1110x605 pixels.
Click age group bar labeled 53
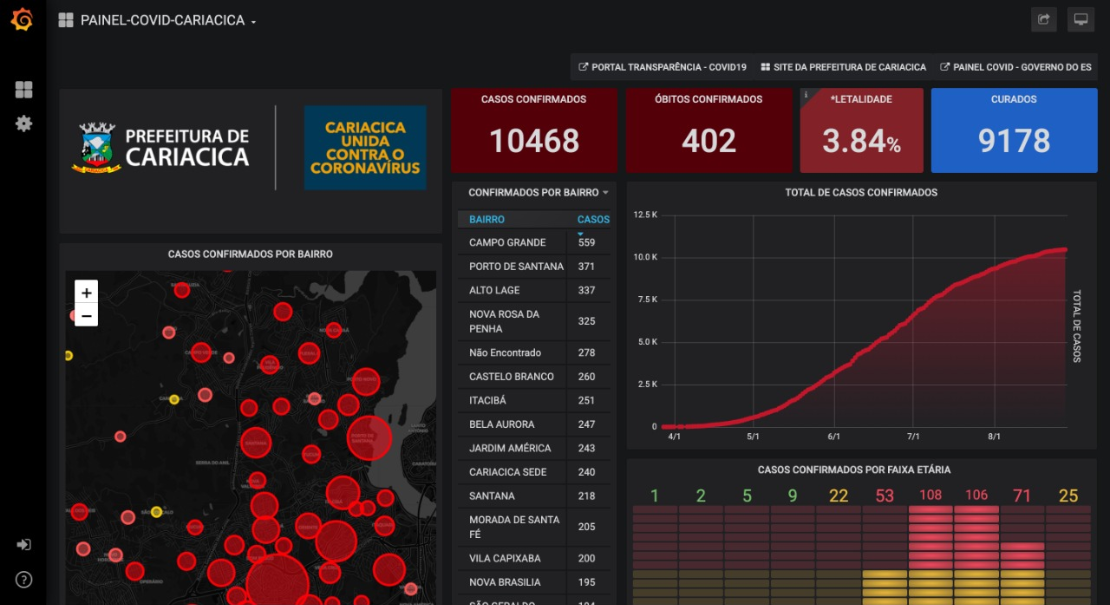coord(884,555)
